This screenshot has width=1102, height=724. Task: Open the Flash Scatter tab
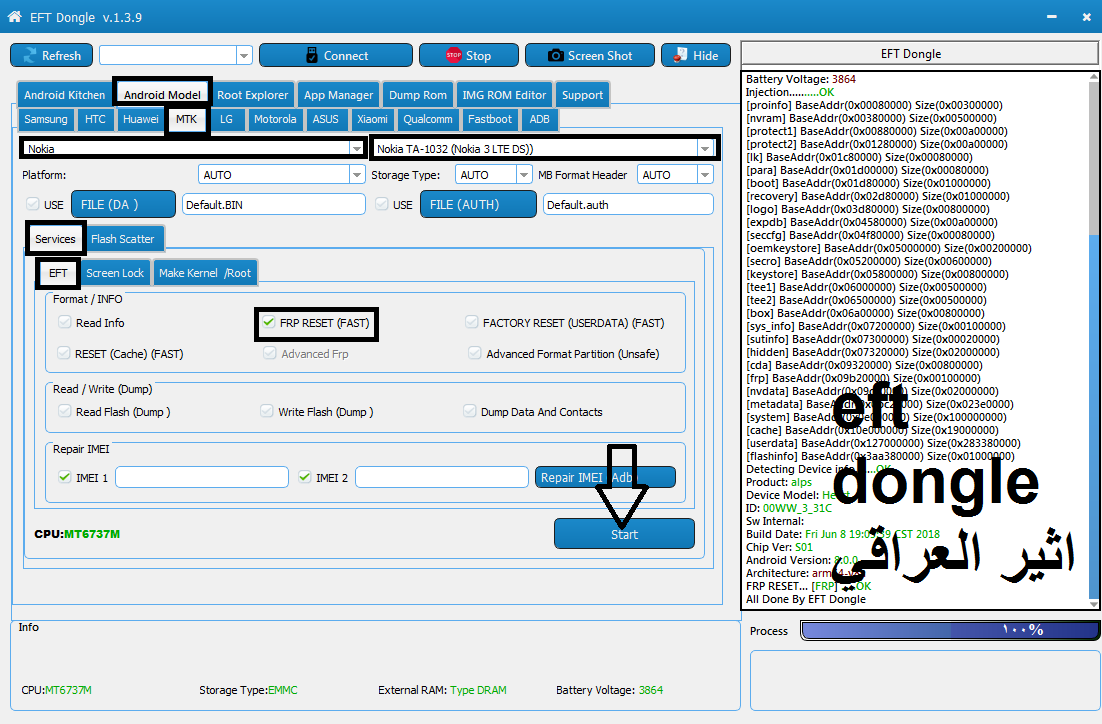[122, 238]
